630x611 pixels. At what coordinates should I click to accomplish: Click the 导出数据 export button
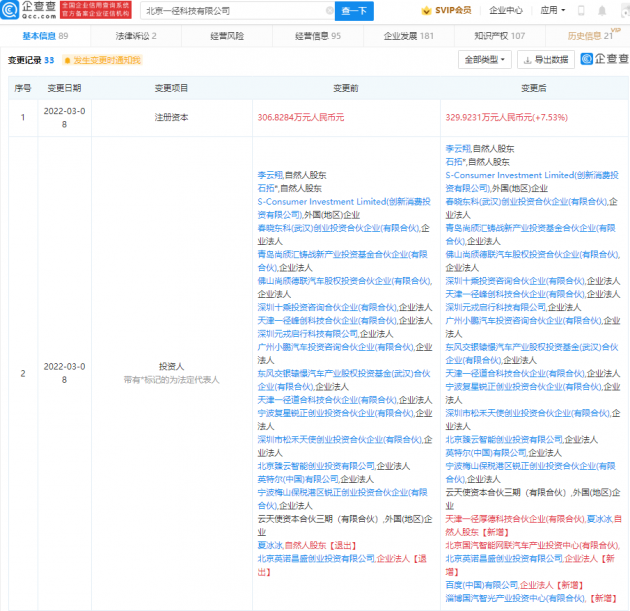point(545,60)
